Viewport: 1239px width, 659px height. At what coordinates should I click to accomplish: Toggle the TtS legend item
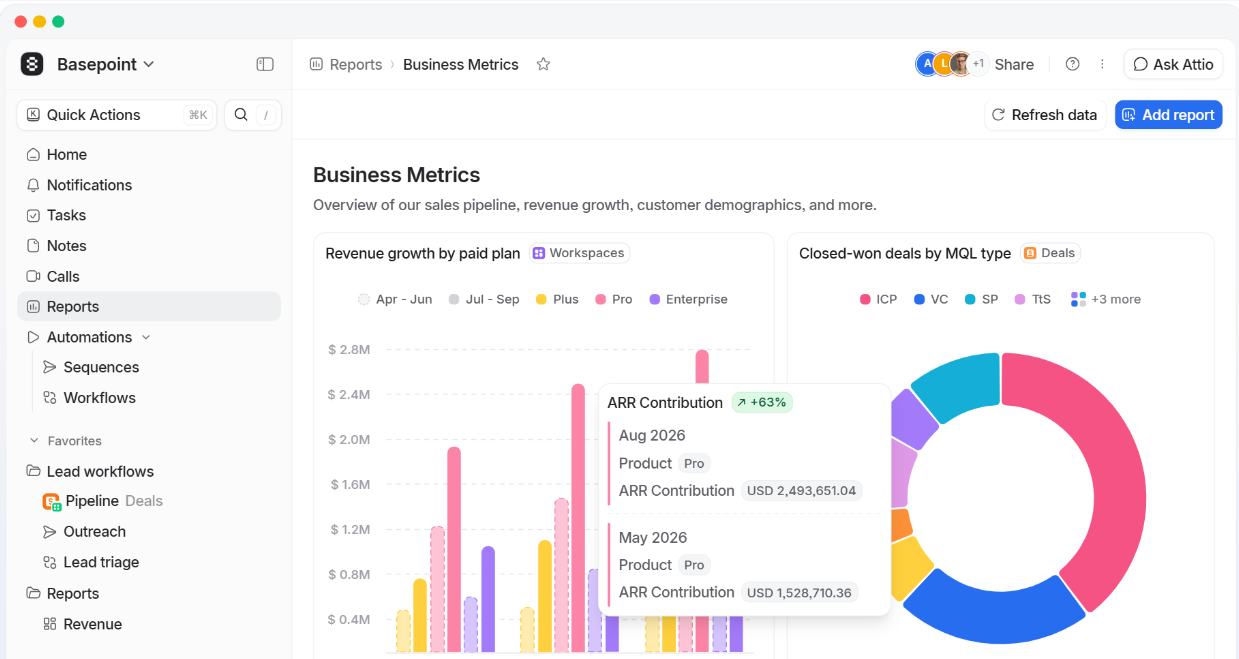pyautogui.click(x=1033, y=299)
